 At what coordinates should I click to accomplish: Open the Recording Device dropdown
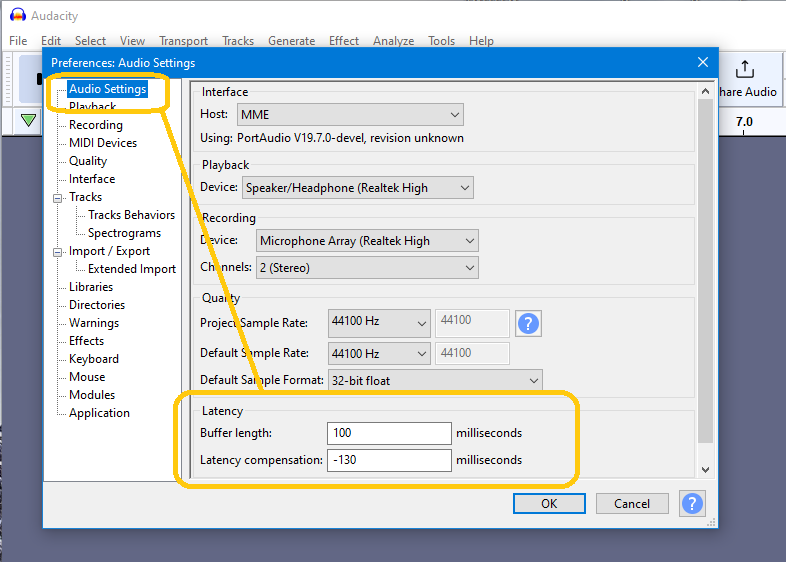(367, 241)
